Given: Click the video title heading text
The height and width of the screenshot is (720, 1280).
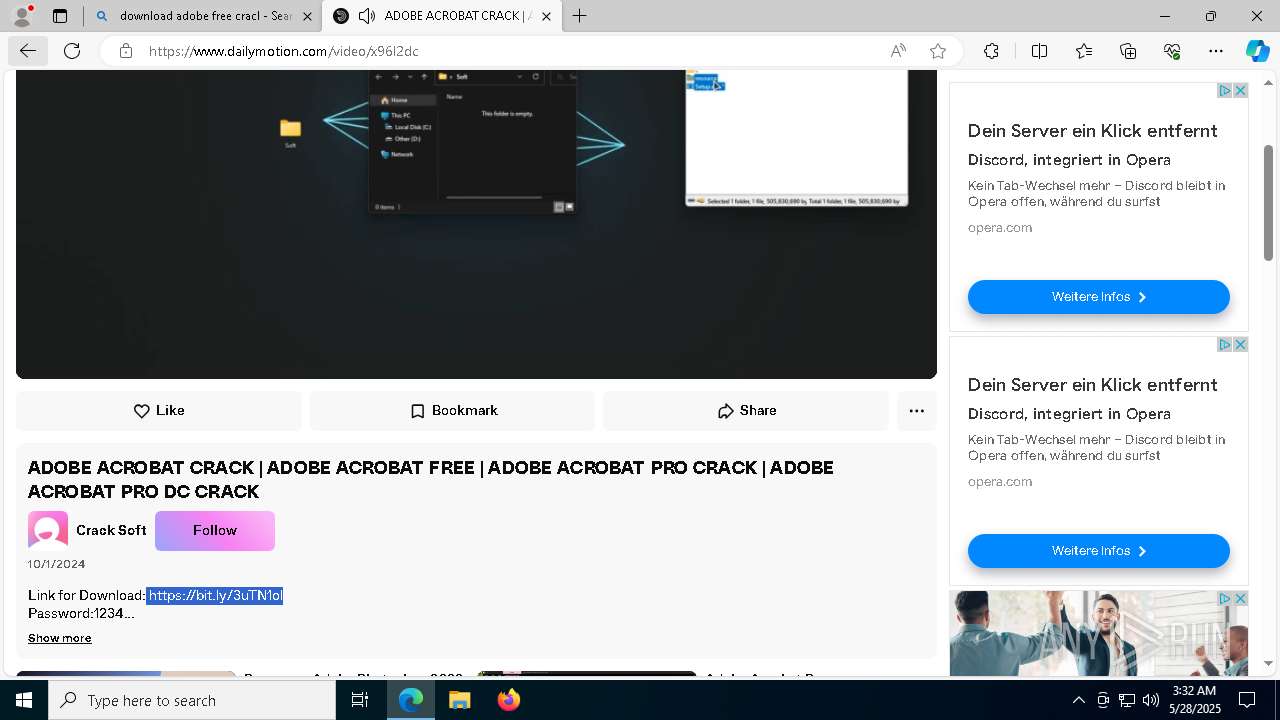Looking at the screenshot, I should tap(430, 480).
